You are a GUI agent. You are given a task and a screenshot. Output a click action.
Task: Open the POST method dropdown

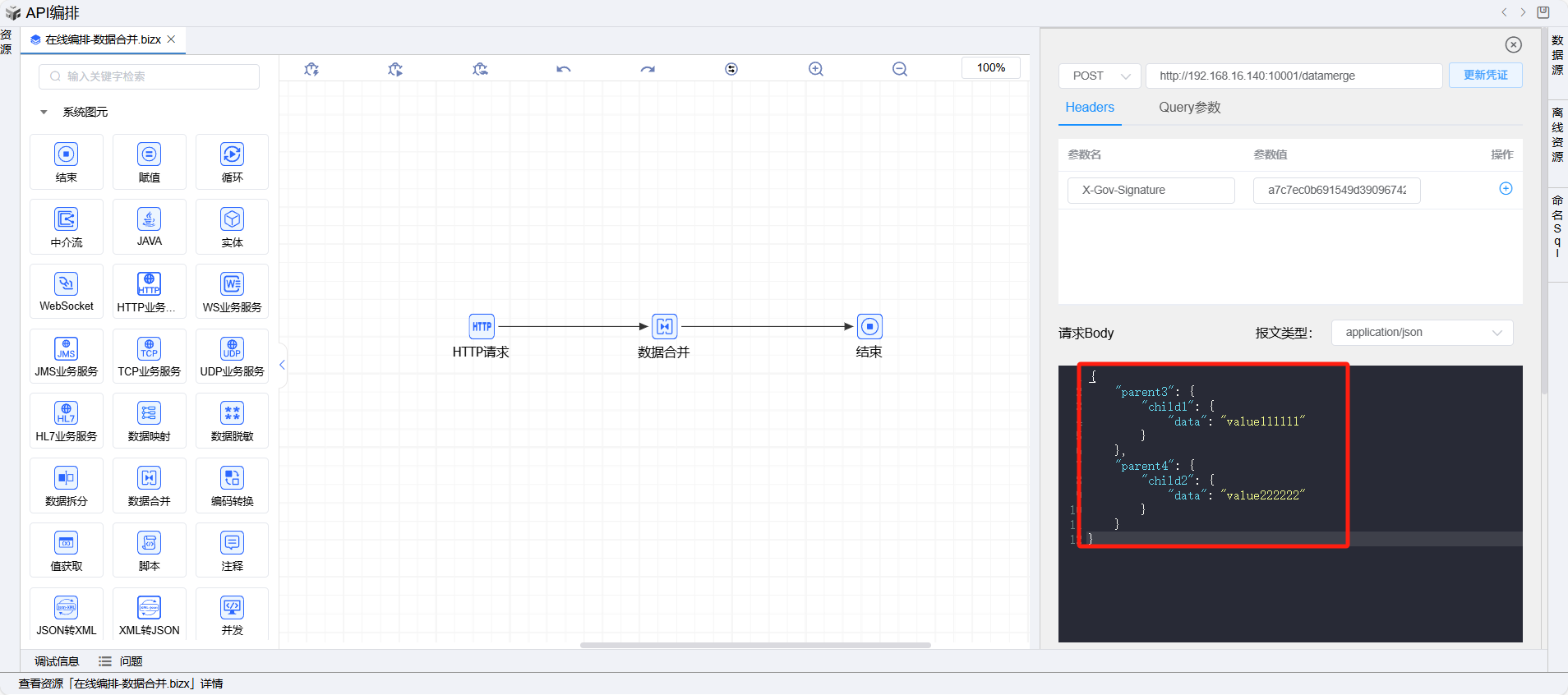[x=1100, y=76]
